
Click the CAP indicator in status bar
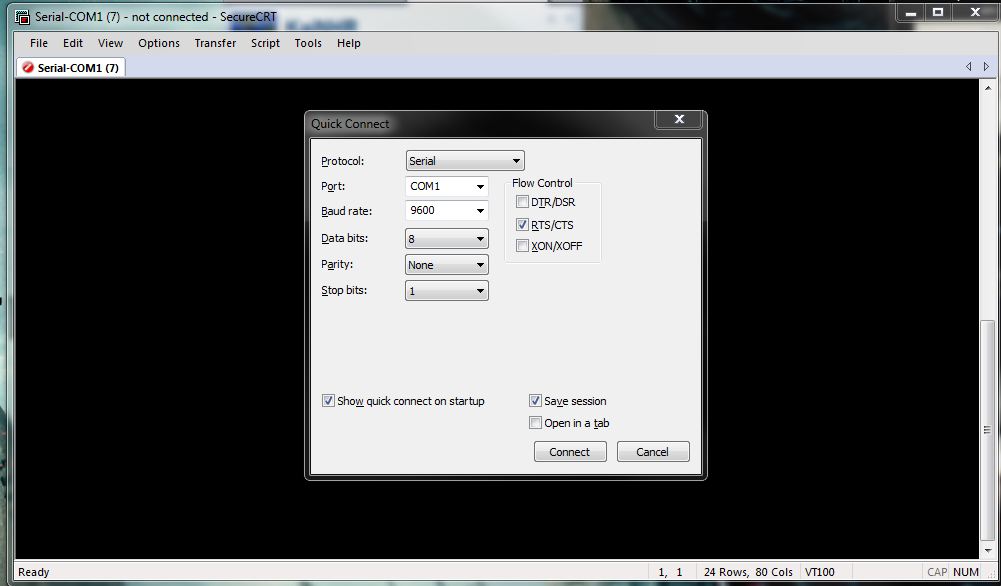937,572
